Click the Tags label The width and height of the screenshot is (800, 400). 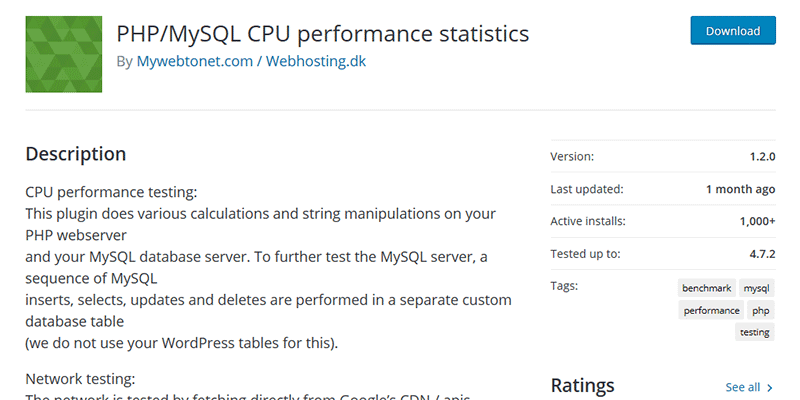click(x=565, y=286)
